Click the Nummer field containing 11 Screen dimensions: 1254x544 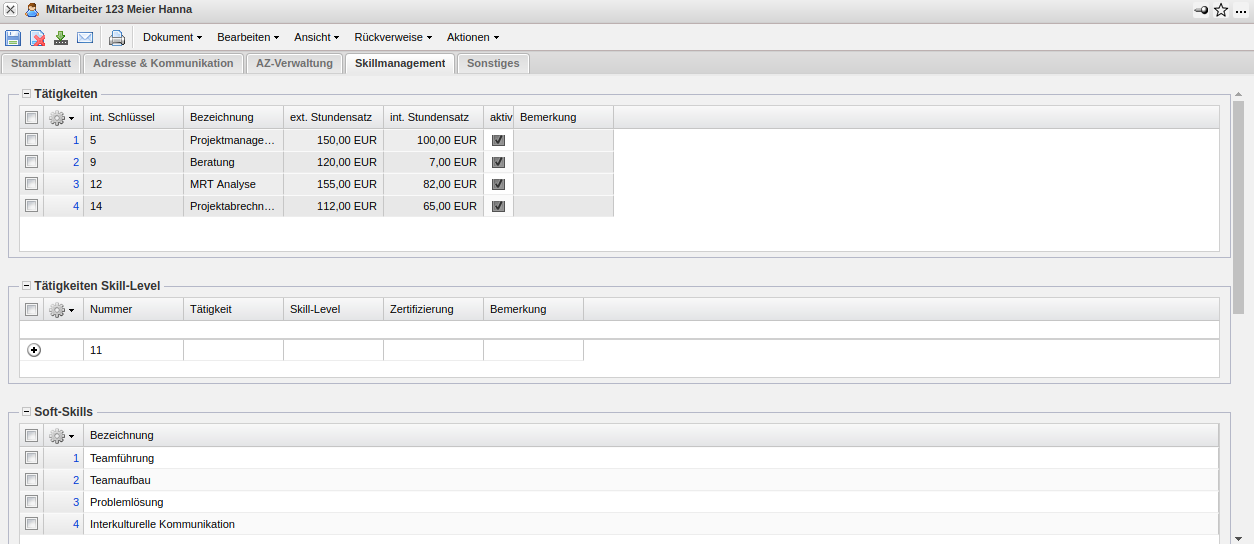(133, 350)
